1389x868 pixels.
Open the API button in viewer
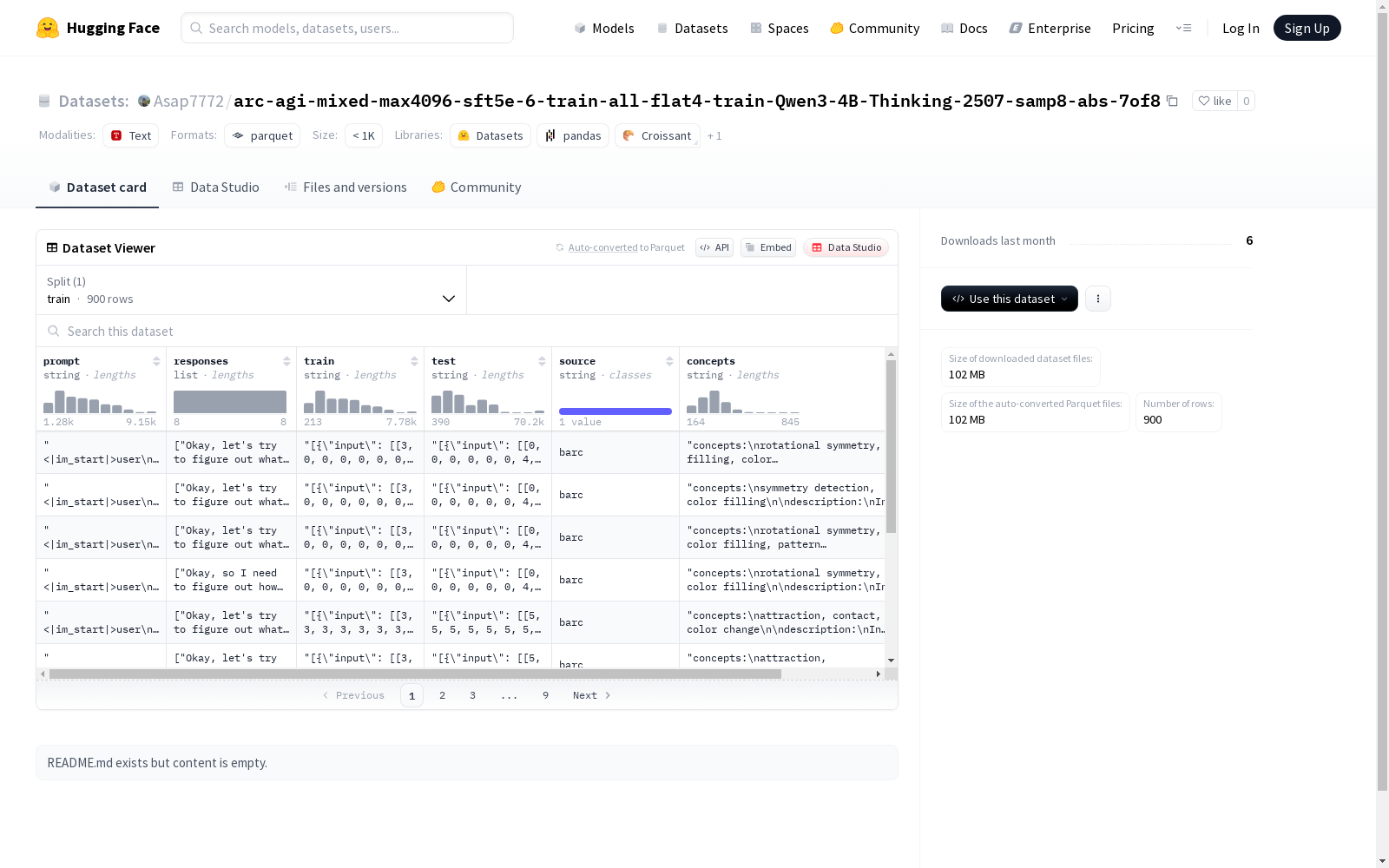(x=714, y=247)
